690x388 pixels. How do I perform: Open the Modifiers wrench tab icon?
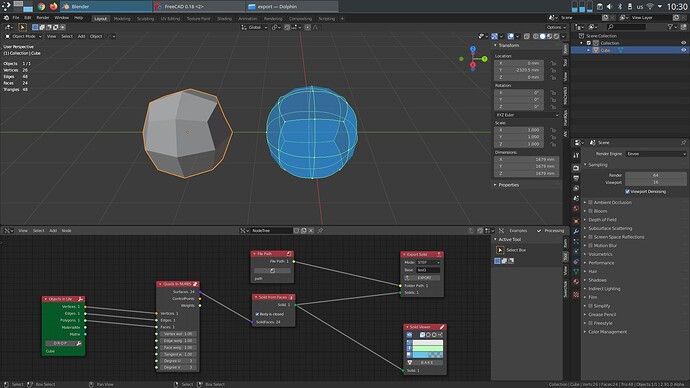point(576,232)
